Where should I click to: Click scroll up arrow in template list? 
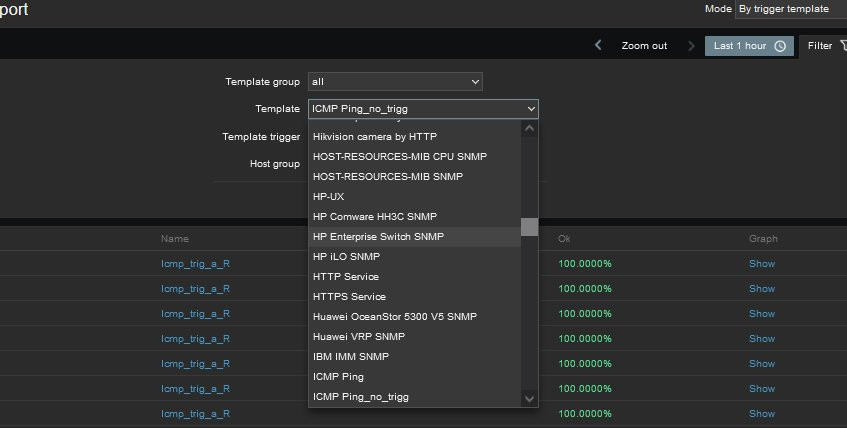[x=530, y=128]
